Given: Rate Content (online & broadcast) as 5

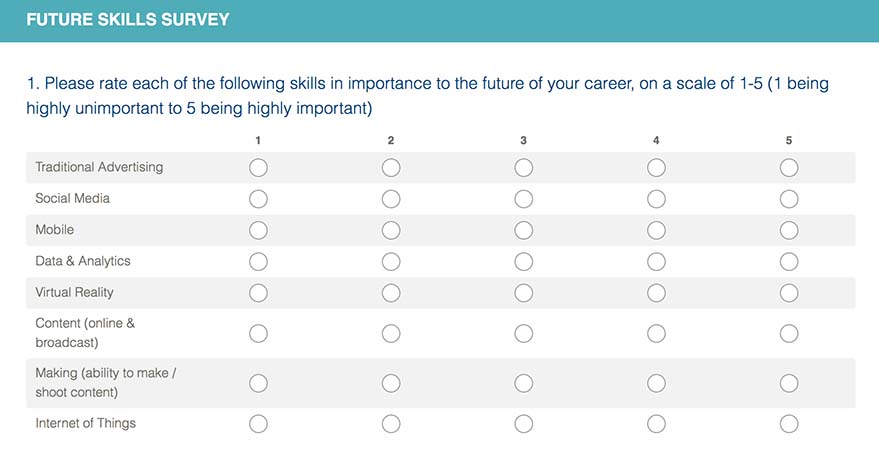Looking at the screenshot, I should point(789,334).
